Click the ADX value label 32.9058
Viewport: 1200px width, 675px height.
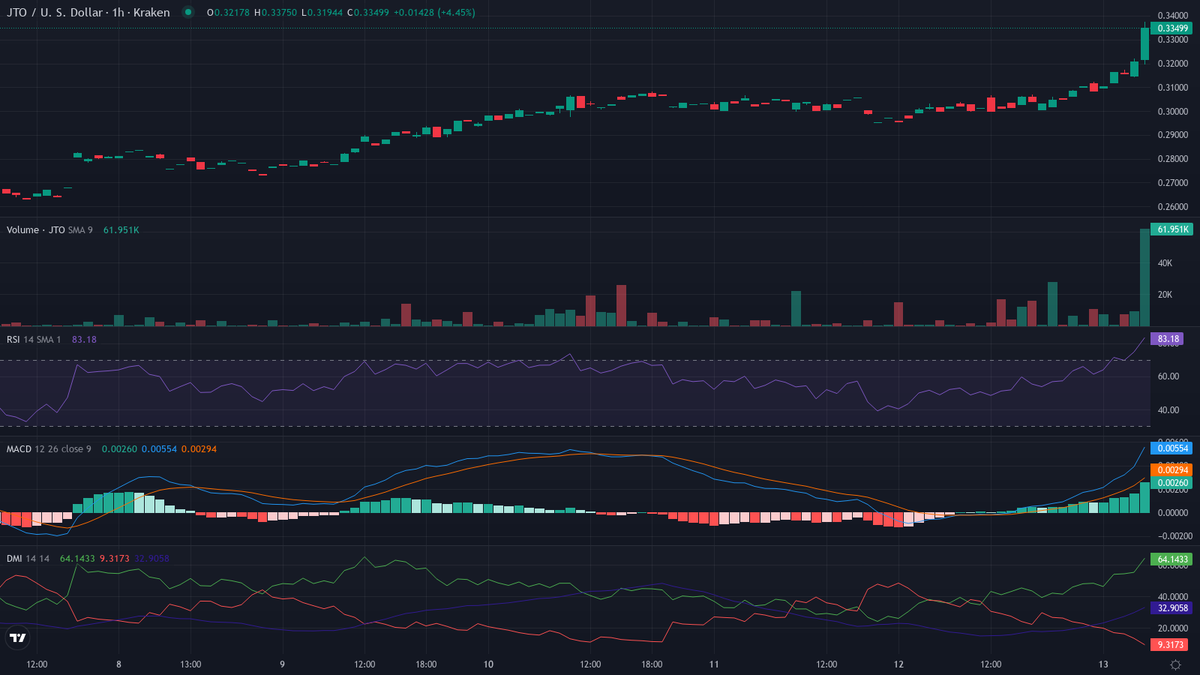tap(1171, 607)
